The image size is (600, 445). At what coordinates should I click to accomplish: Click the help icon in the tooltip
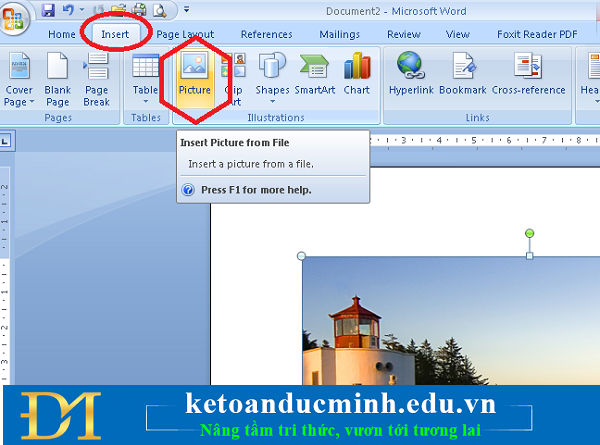[188, 189]
